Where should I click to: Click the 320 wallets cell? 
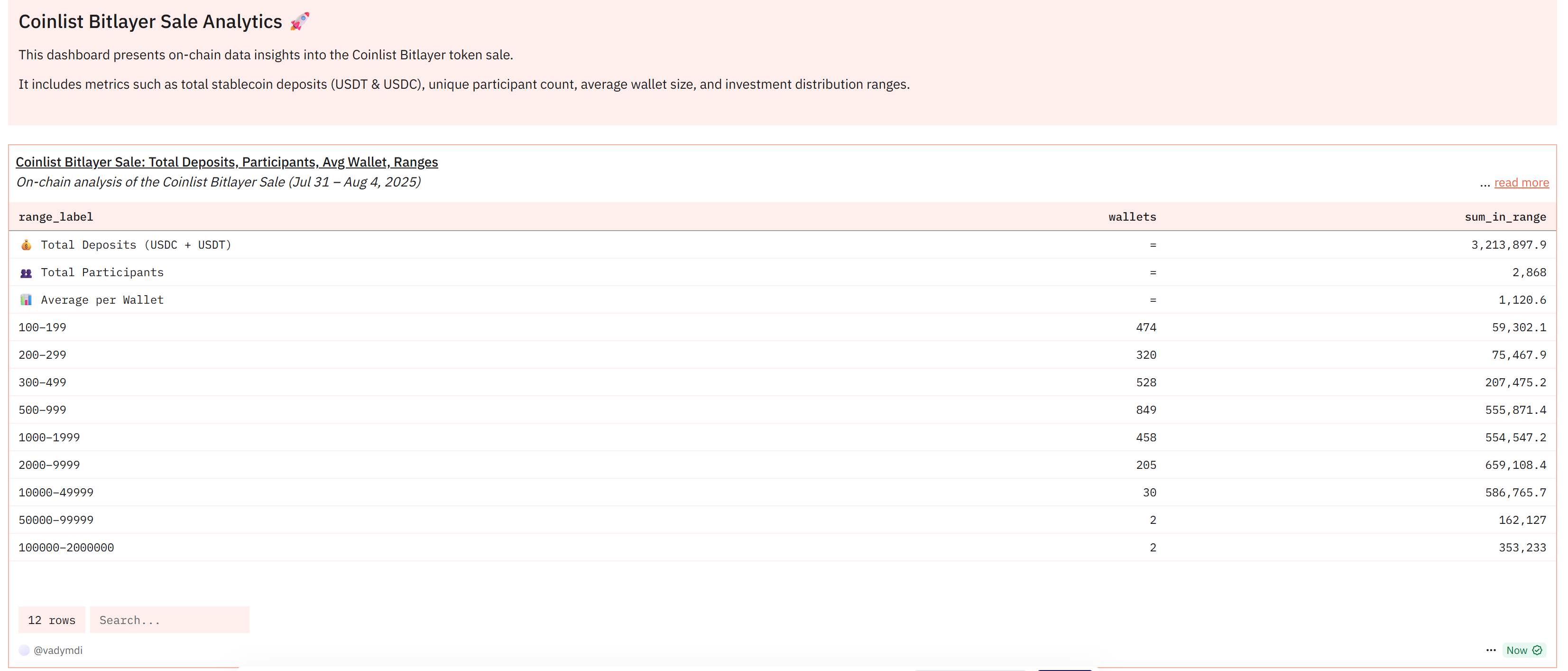tap(1146, 354)
